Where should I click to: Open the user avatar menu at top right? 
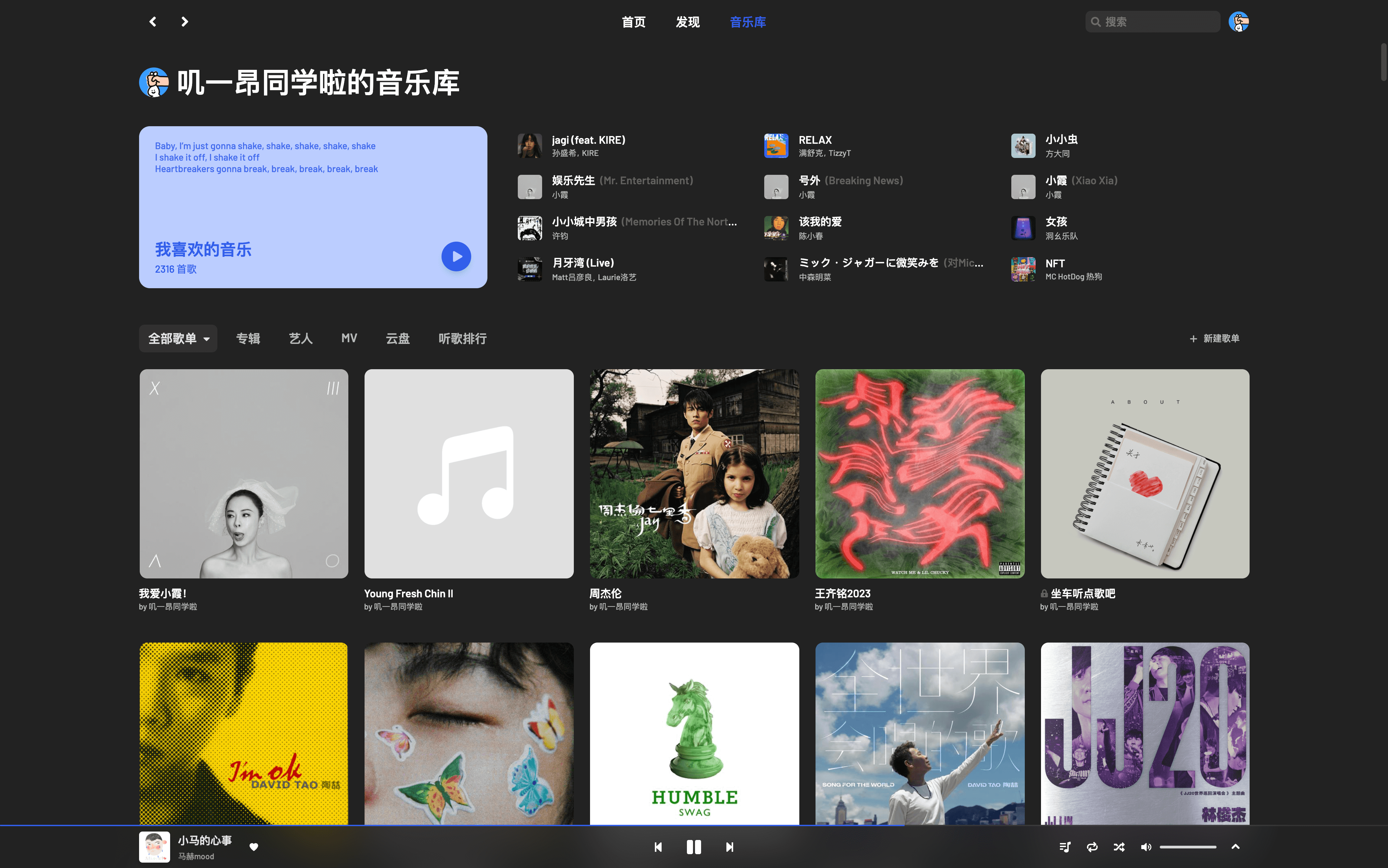coord(1239,22)
